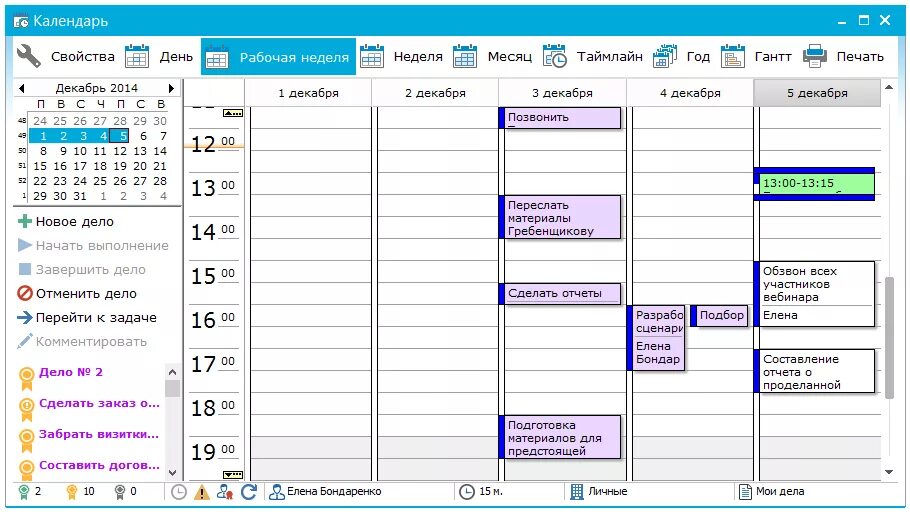Select 12:00 time label

(x=213, y=143)
